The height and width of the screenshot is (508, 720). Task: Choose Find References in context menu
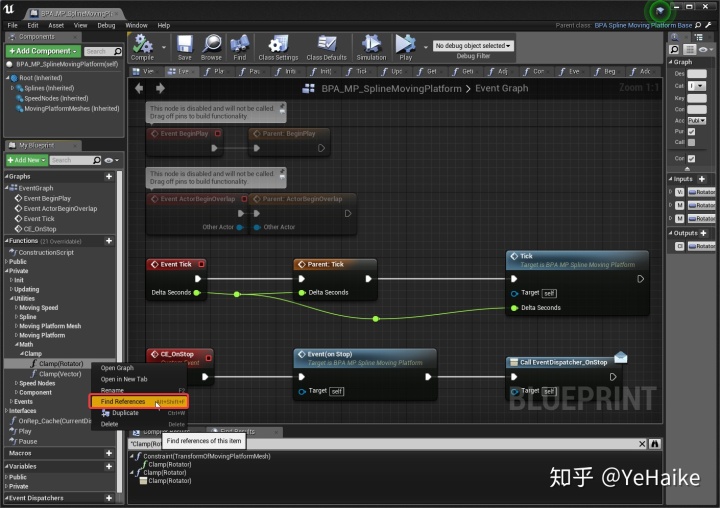(x=139, y=401)
